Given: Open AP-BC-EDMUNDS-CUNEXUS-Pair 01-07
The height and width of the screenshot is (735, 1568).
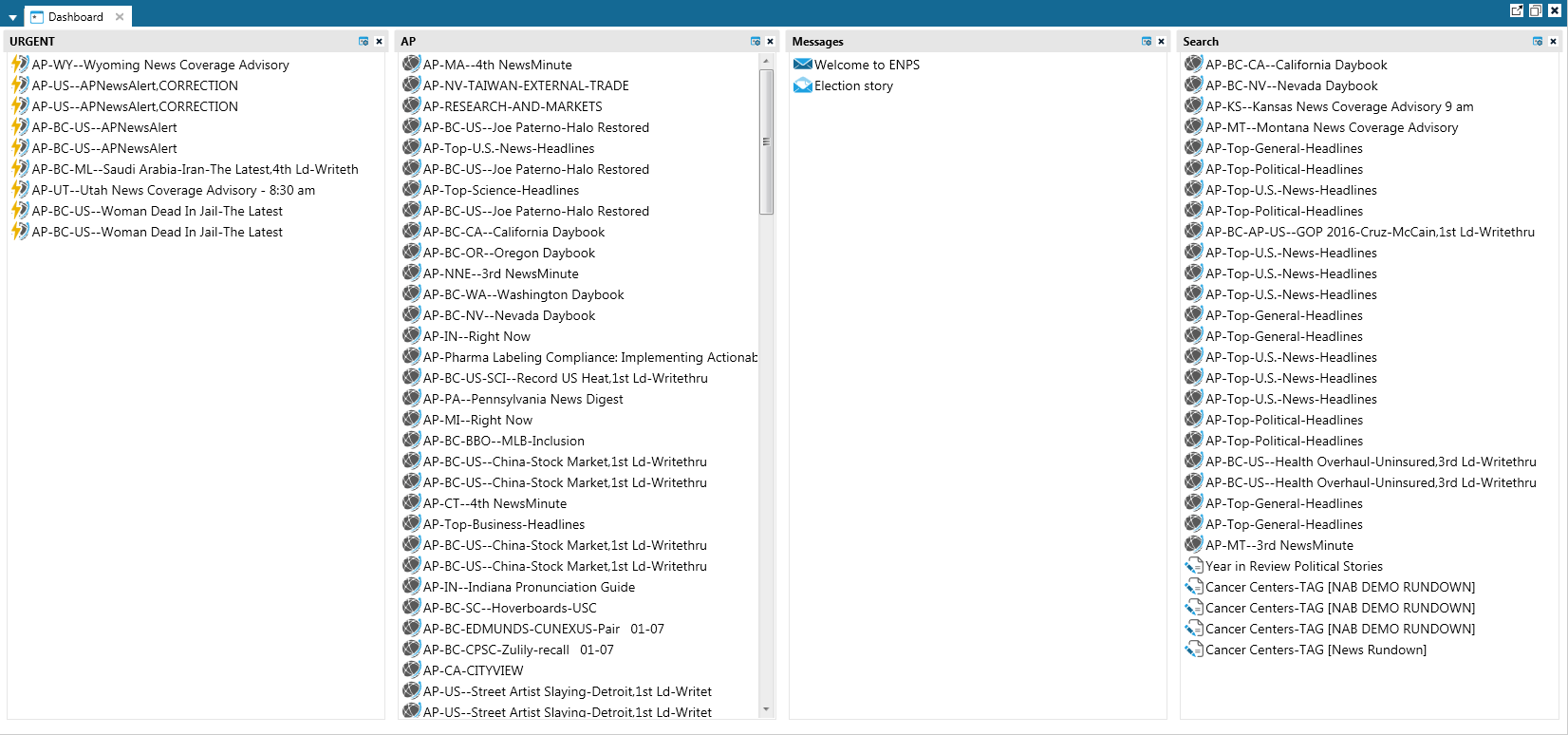Looking at the screenshot, I should 544,629.
